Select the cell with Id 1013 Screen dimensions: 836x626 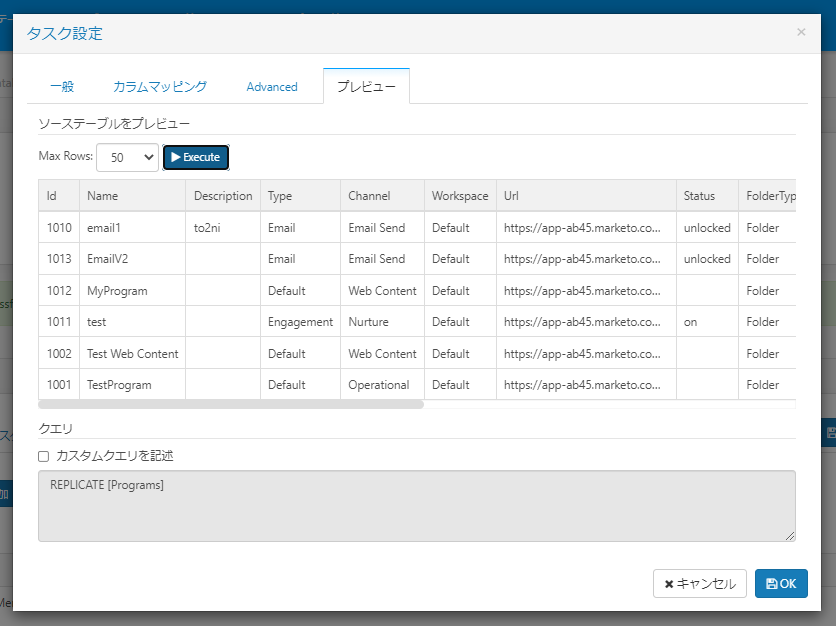[x=59, y=259]
